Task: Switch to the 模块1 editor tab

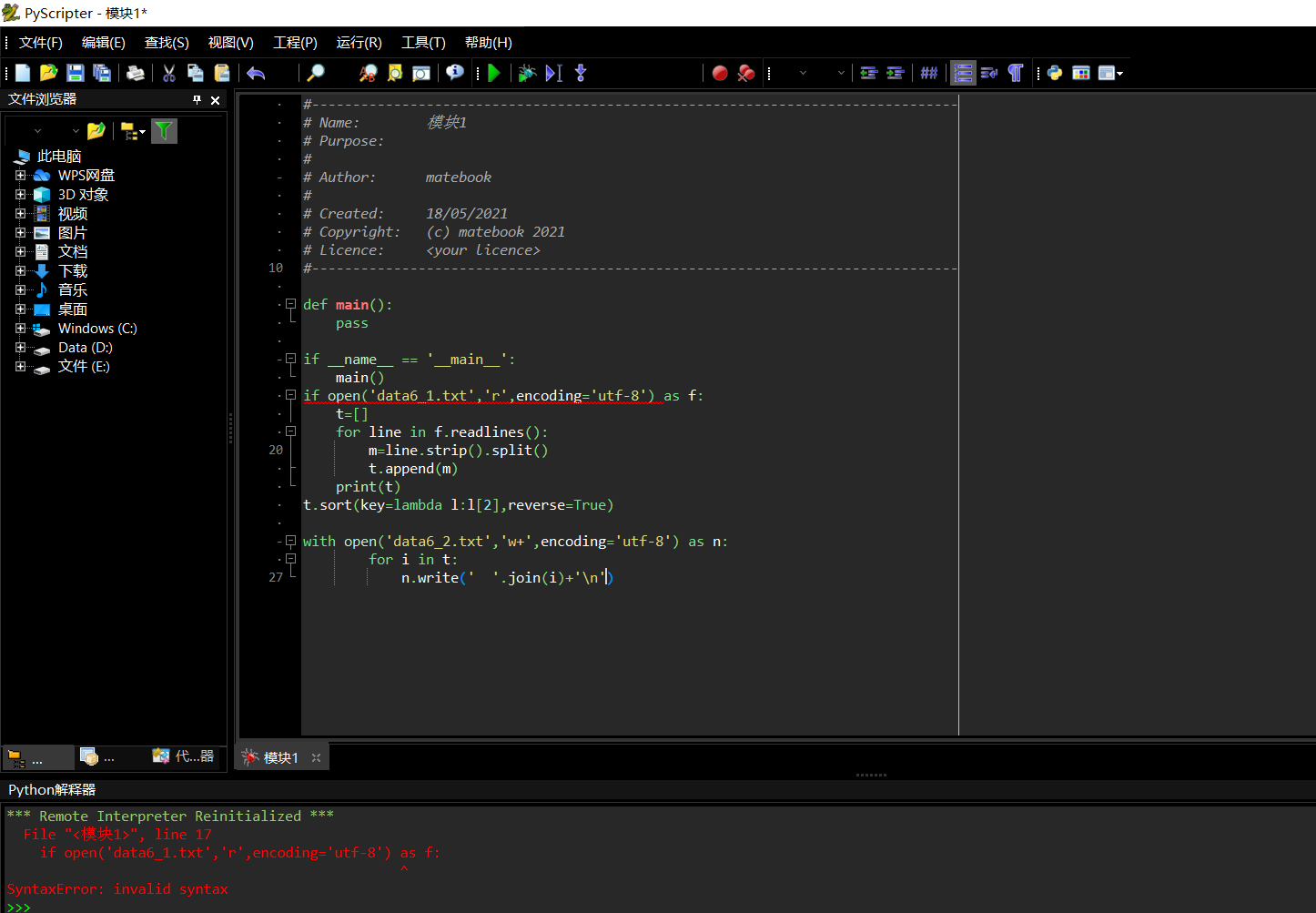Action: [x=280, y=757]
